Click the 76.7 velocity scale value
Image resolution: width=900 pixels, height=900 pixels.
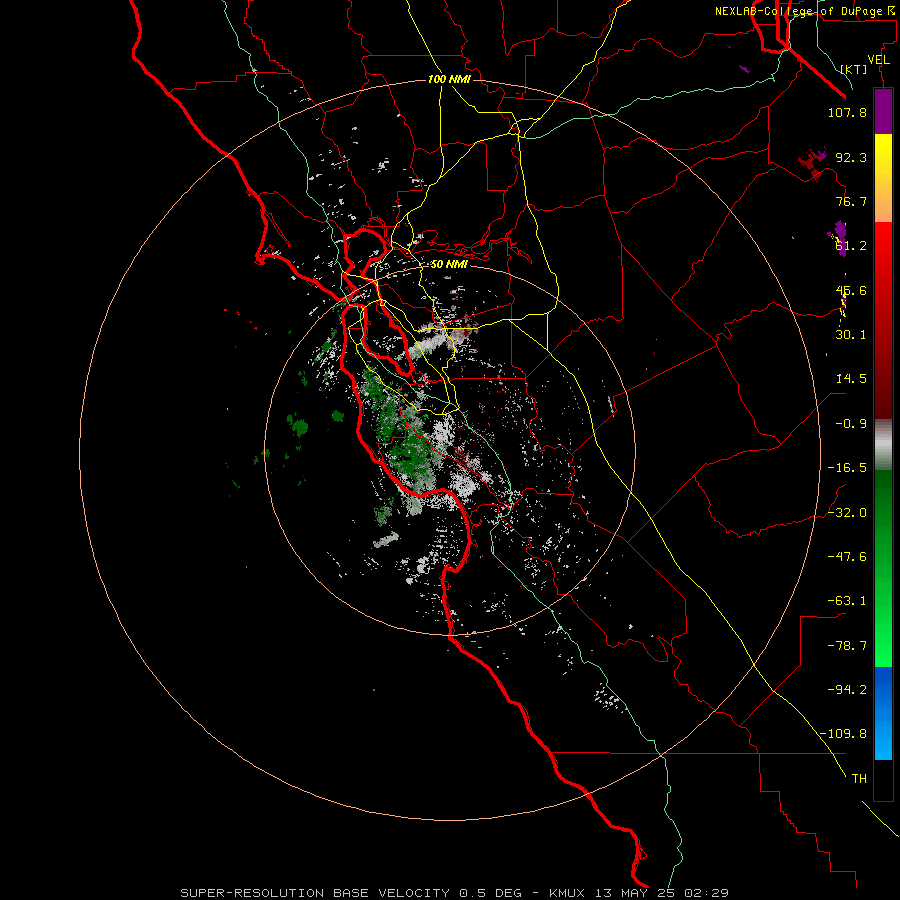851,201
